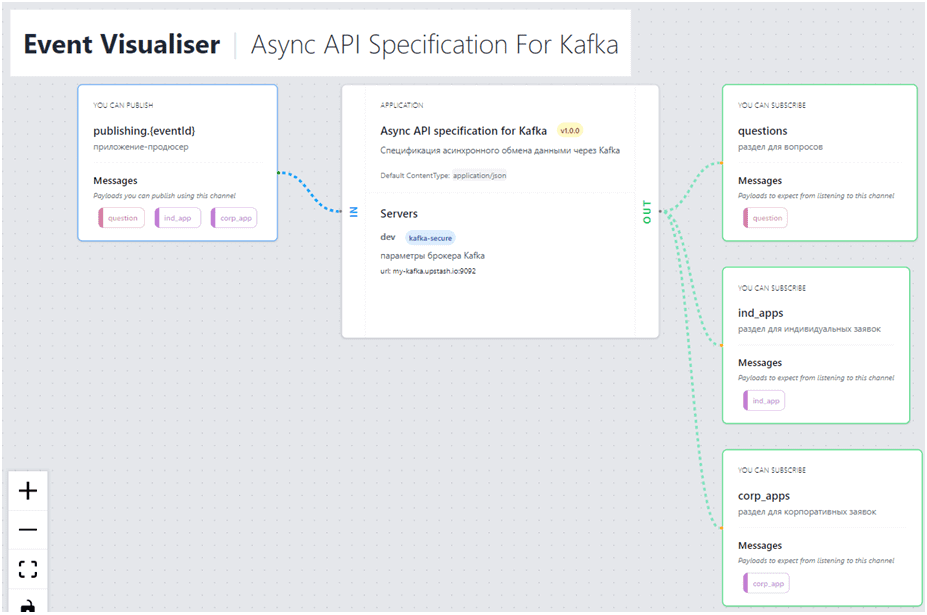The width and height of the screenshot is (927, 615).
Task: Select the corp_apps channel node title
Action: (764, 495)
